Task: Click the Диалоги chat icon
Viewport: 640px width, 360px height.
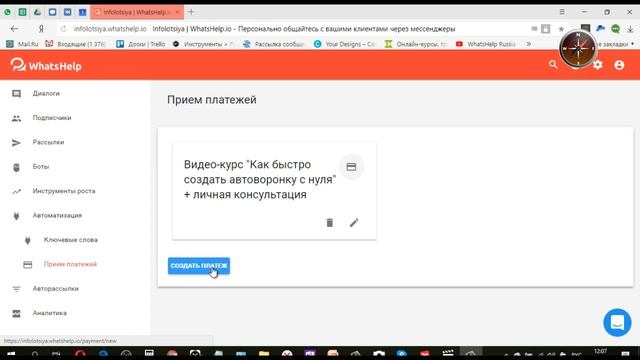Action: 16,94
